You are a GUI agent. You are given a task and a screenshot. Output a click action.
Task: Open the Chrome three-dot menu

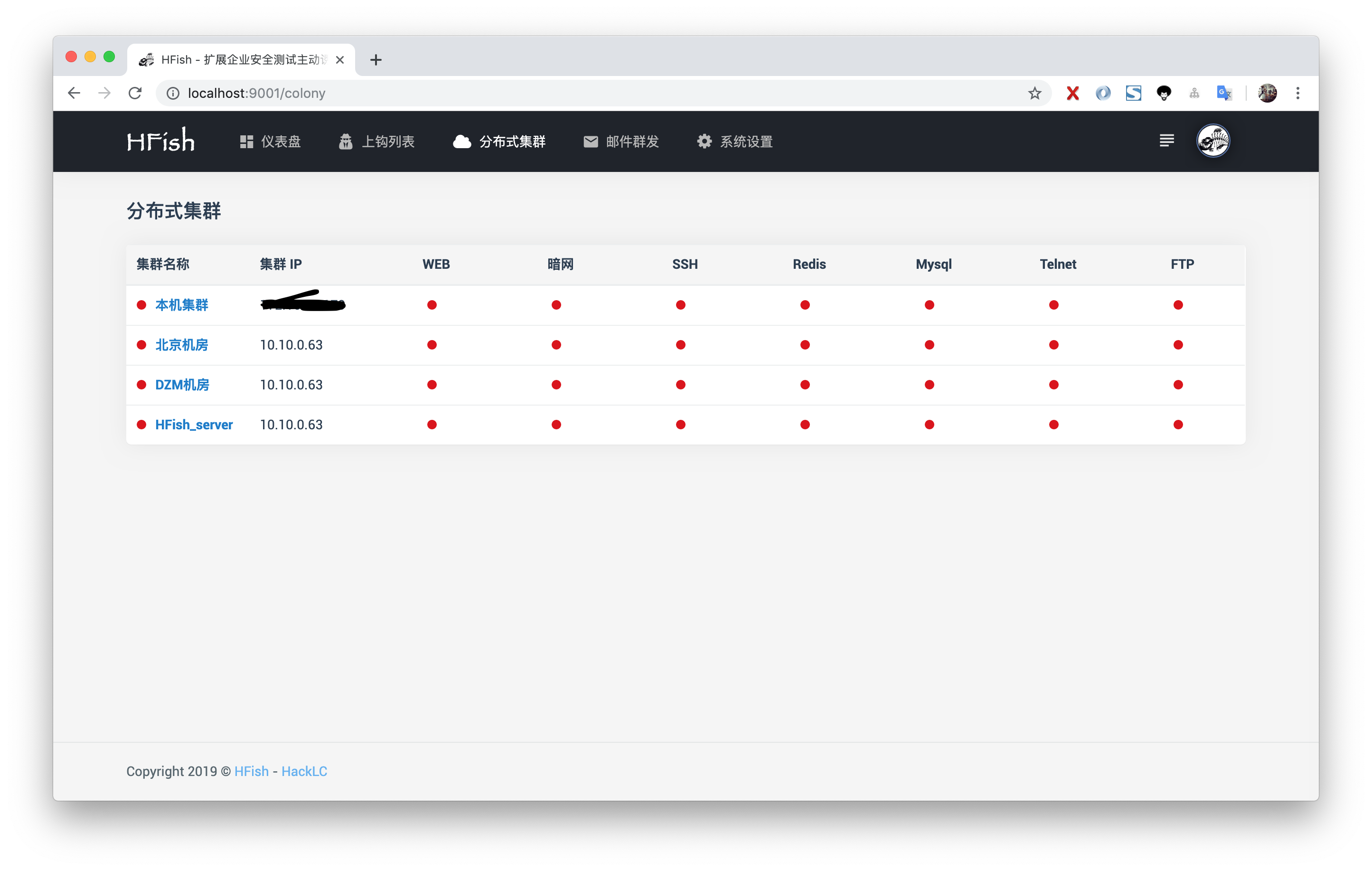point(1297,93)
